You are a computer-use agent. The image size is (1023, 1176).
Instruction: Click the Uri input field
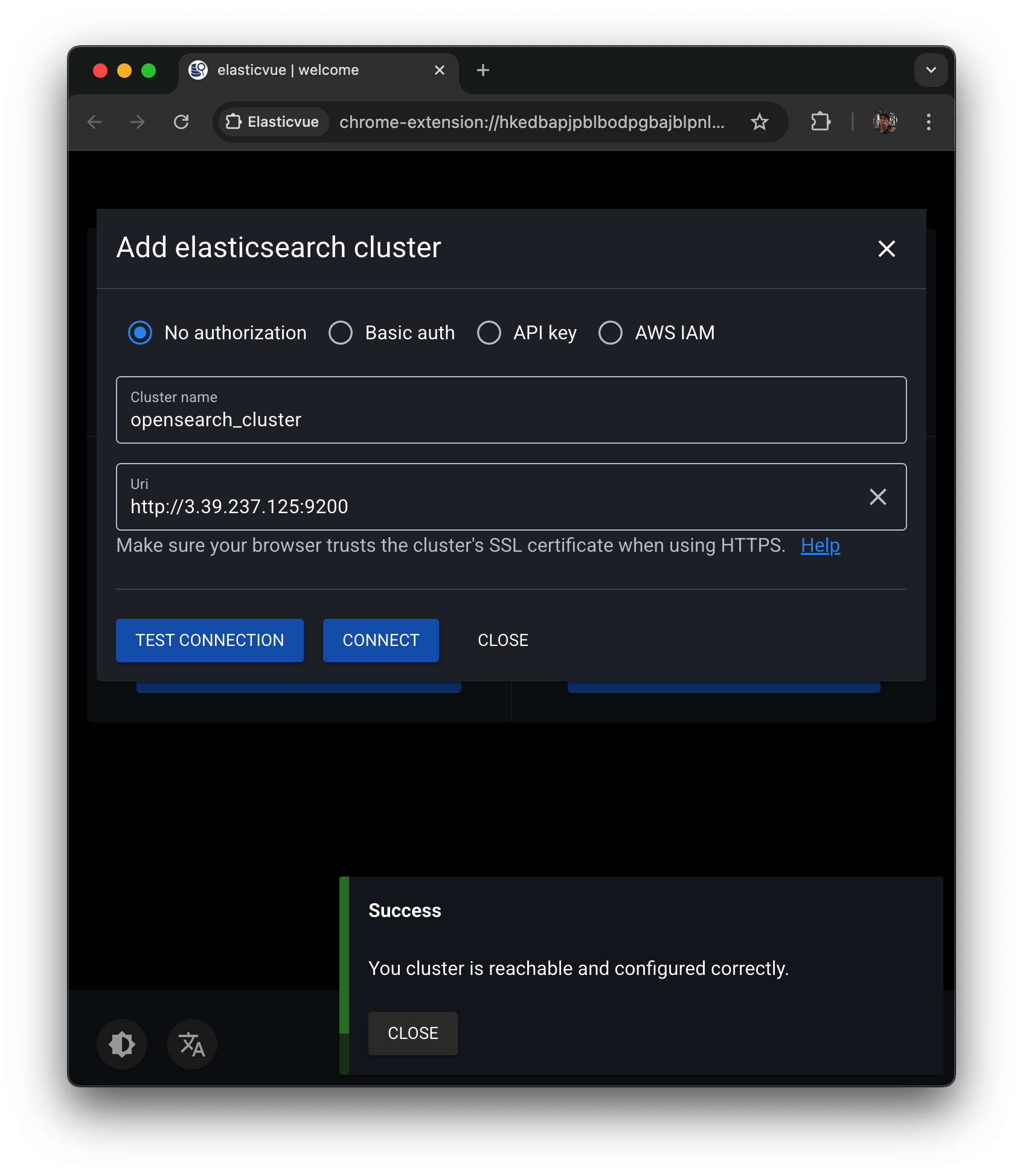[511, 497]
